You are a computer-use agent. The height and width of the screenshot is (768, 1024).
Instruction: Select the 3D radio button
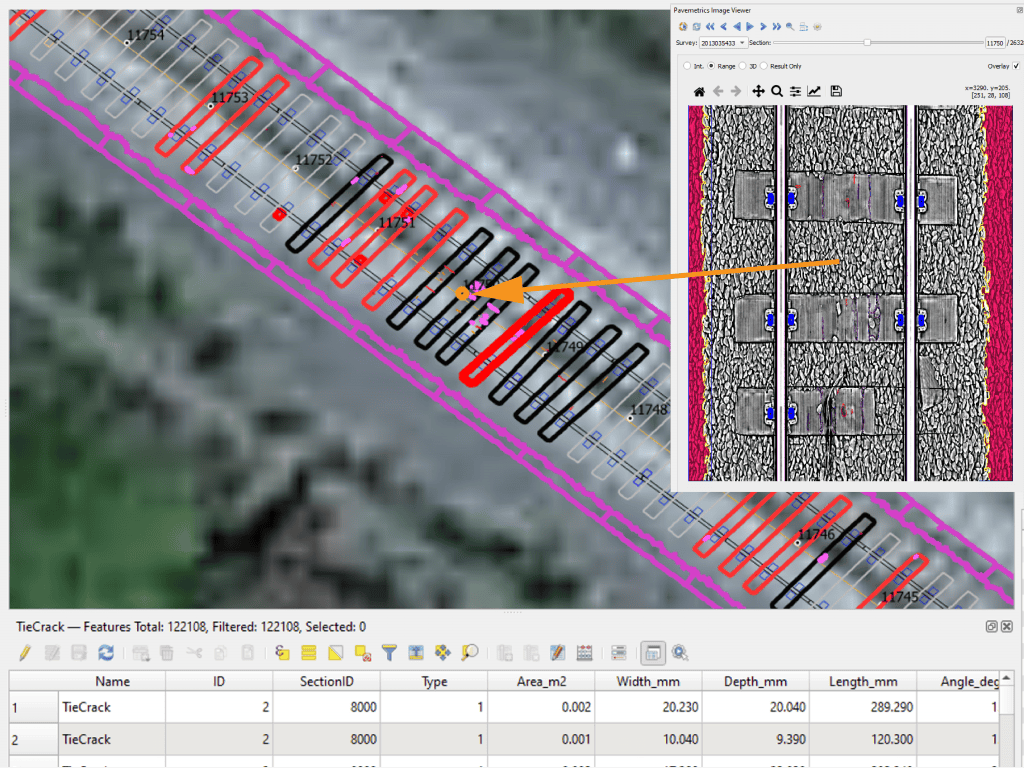[x=741, y=66]
